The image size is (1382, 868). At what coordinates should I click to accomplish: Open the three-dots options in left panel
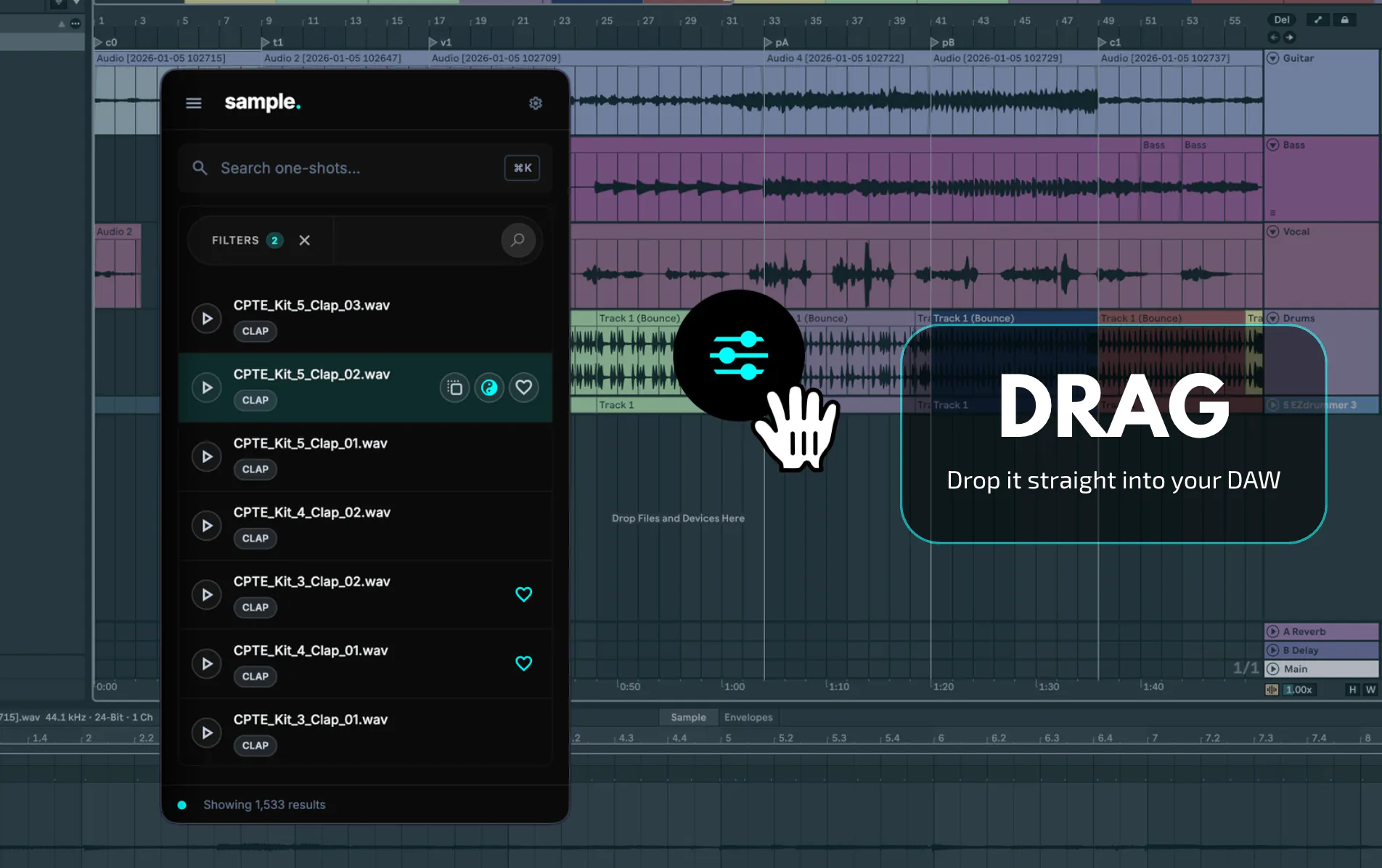click(x=75, y=23)
